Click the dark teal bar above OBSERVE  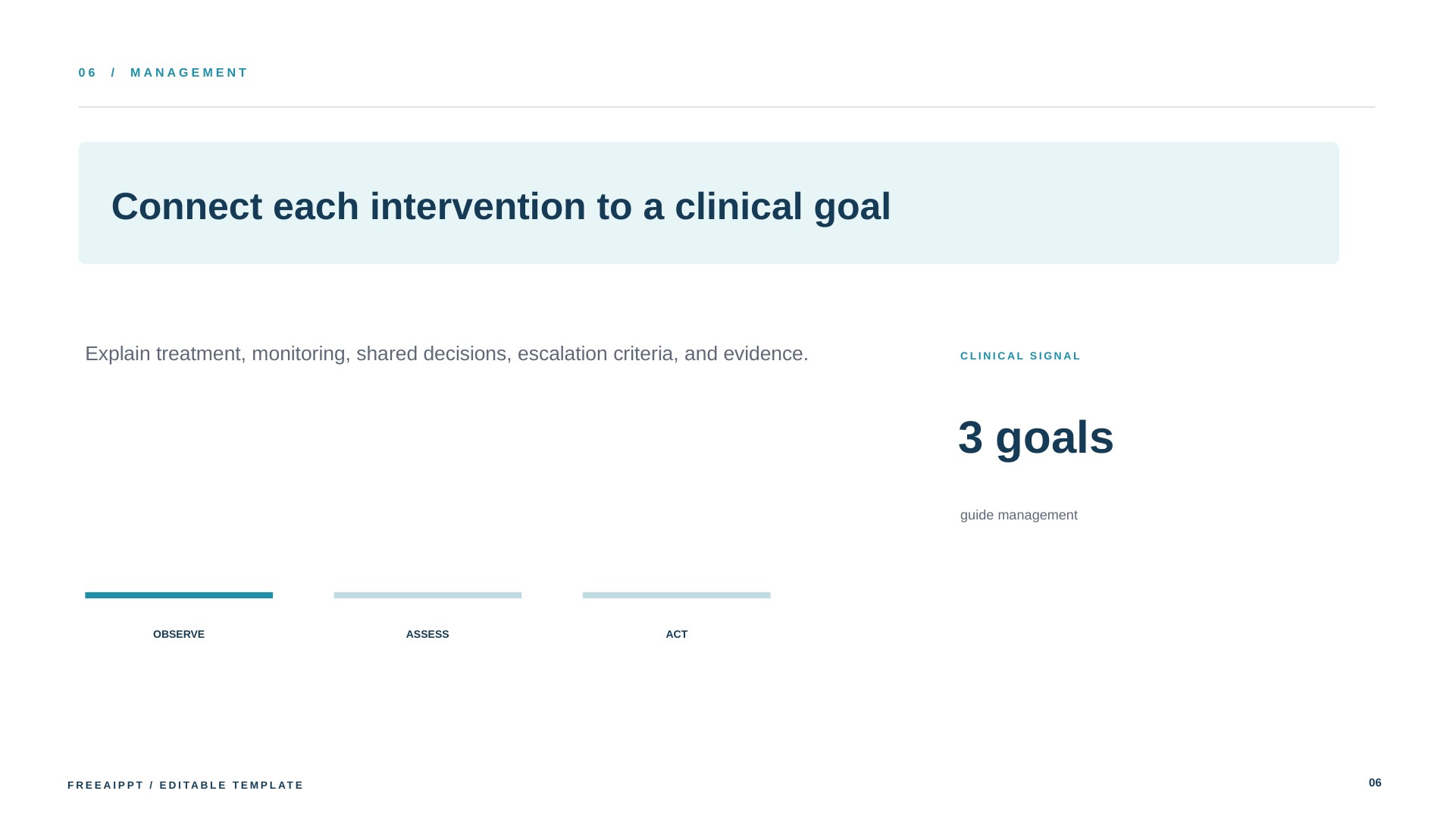coord(179,595)
